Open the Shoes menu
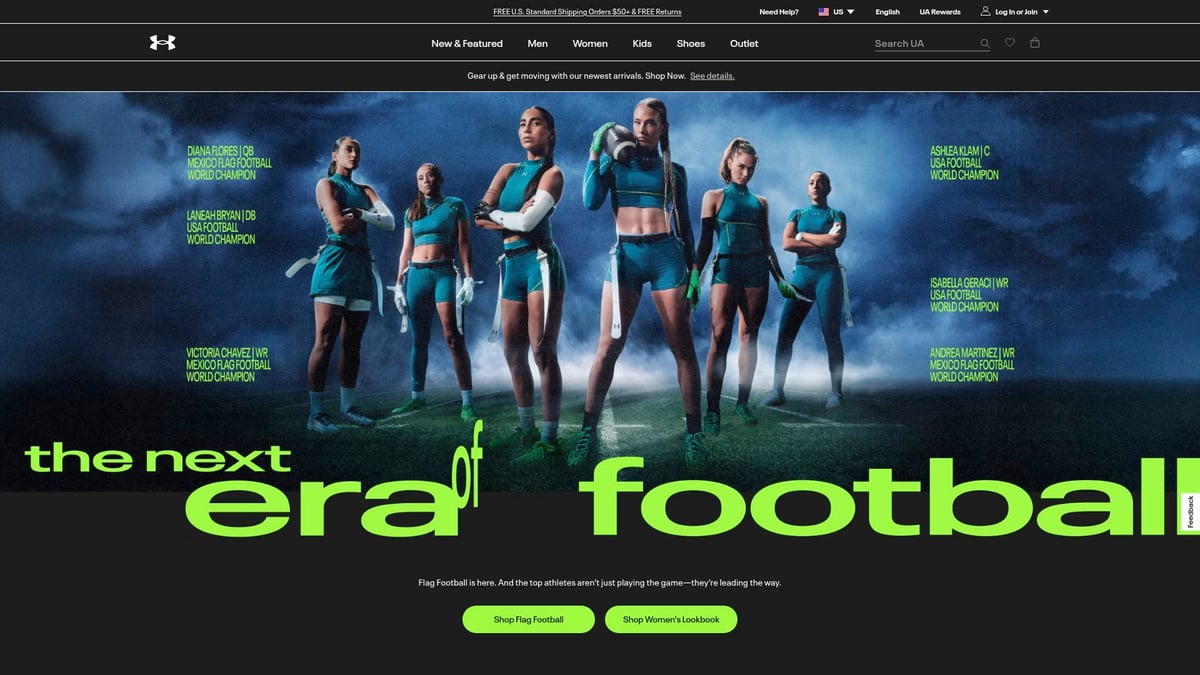The height and width of the screenshot is (675, 1200). click(x=690, y=43)
